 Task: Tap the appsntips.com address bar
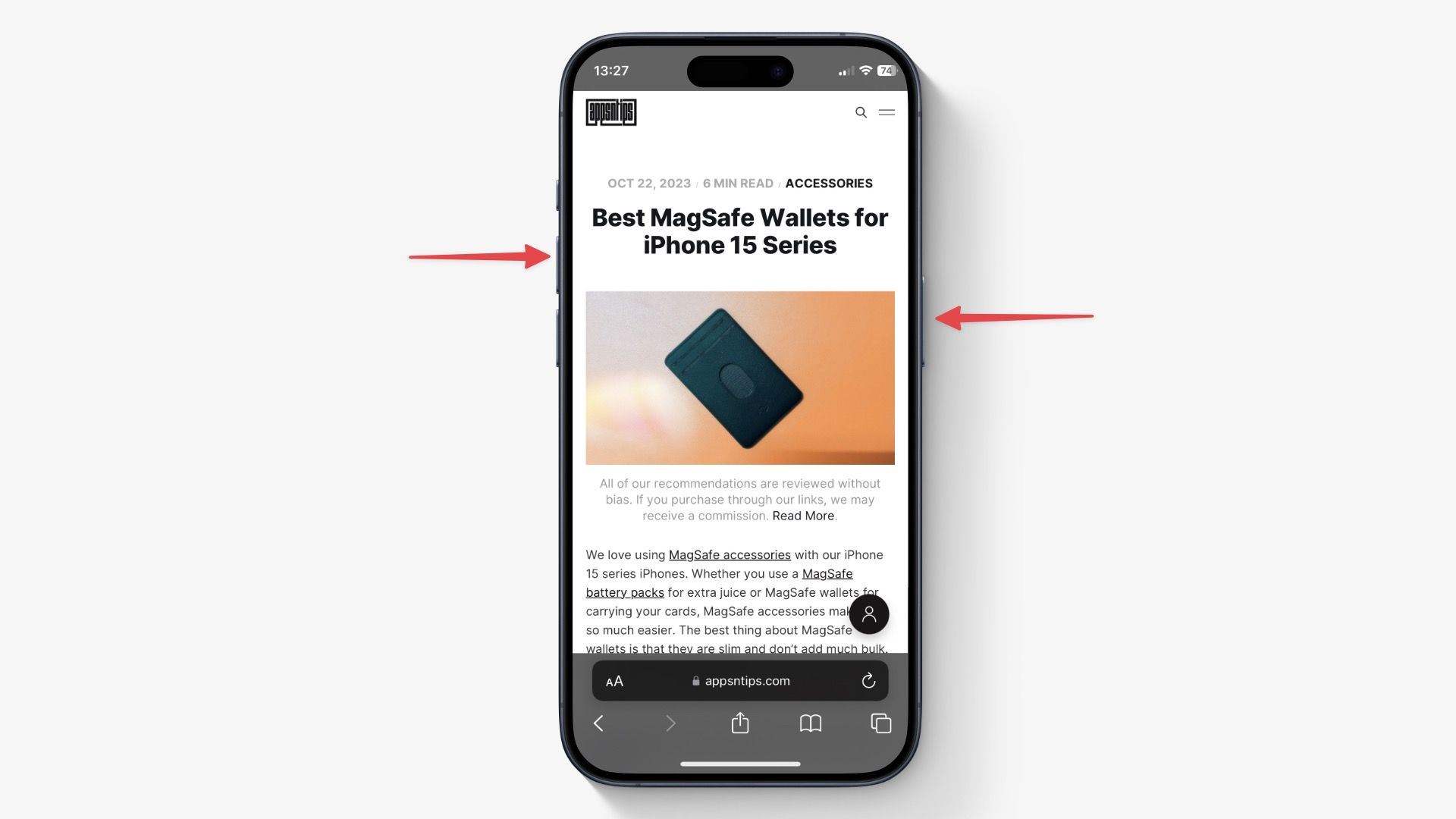tap(740, 681)
